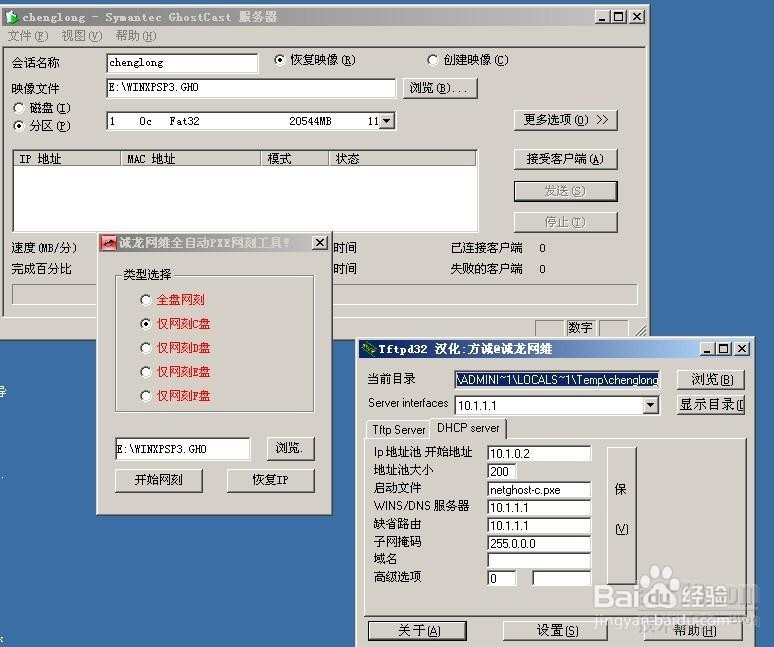Screen dimensions: 774x647
Task: Click the GhostCast window resize grip
Action: point(640,330)
